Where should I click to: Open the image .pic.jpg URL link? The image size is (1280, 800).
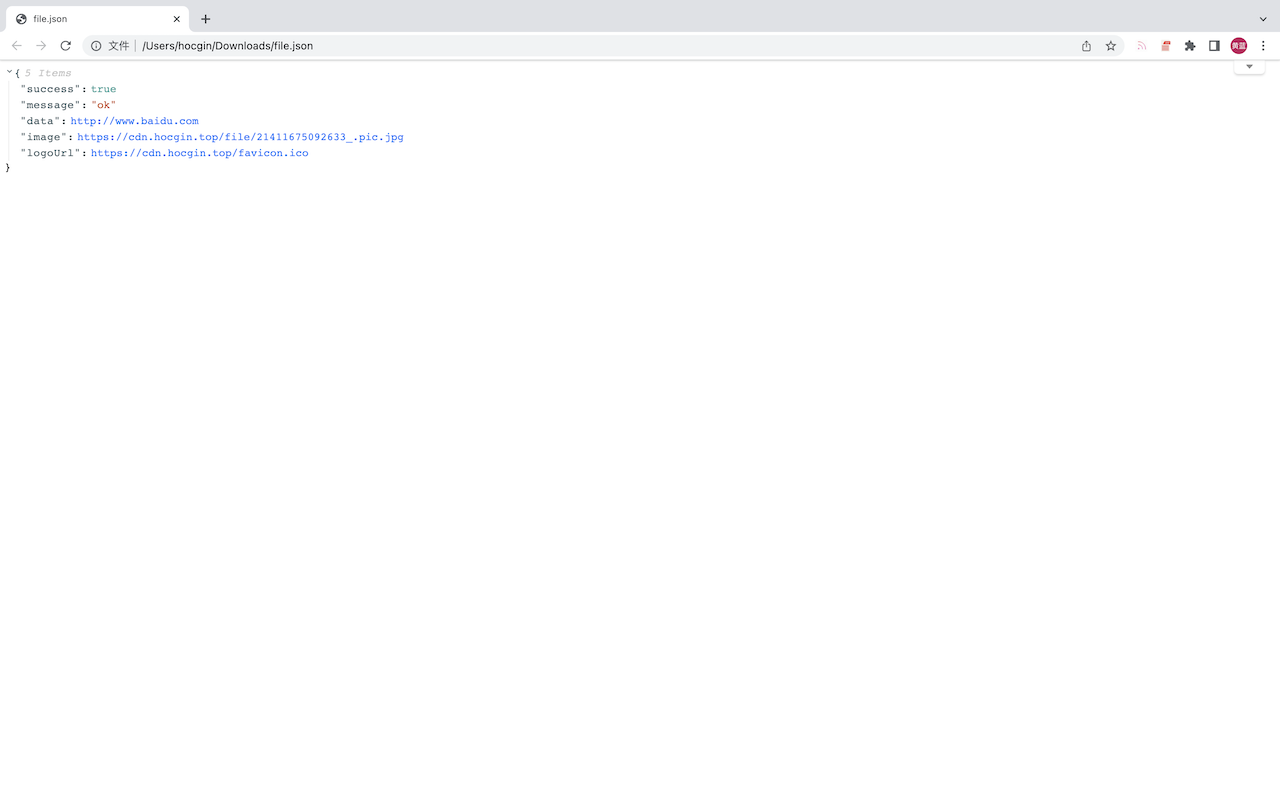(x=240, y=137)
